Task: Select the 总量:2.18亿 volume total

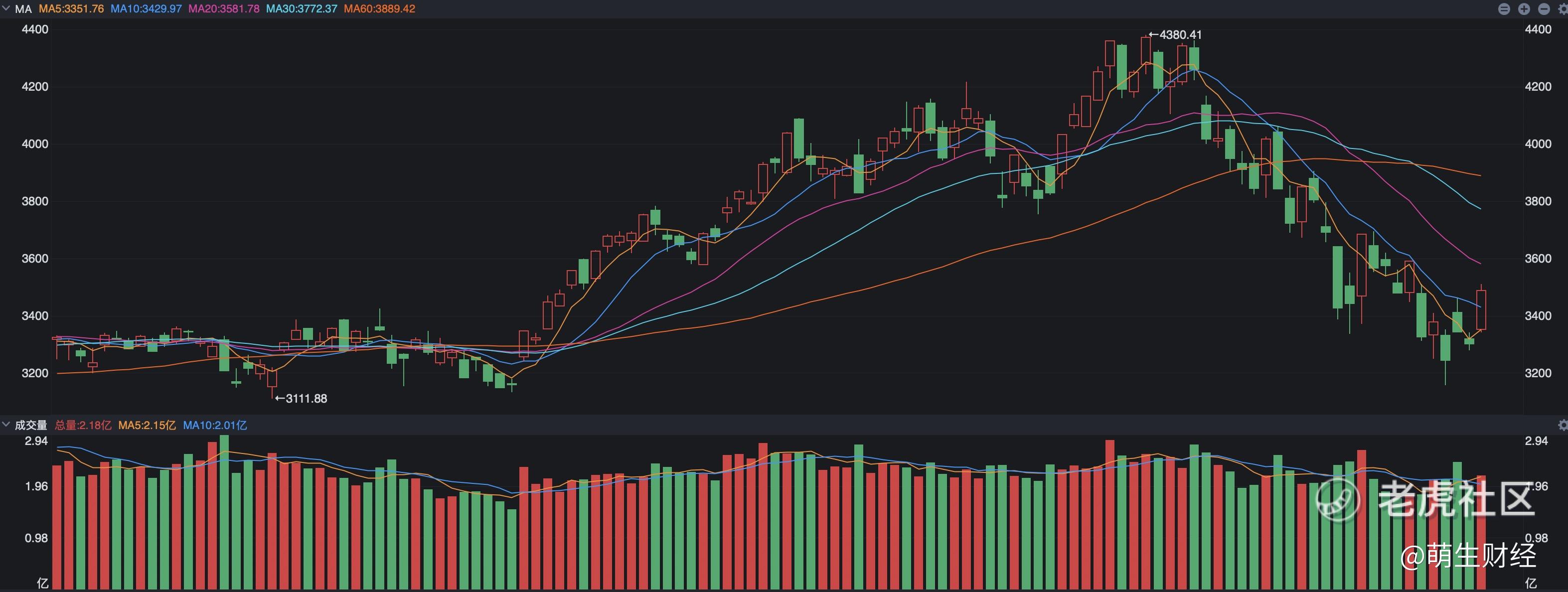Action: point(83,425)
